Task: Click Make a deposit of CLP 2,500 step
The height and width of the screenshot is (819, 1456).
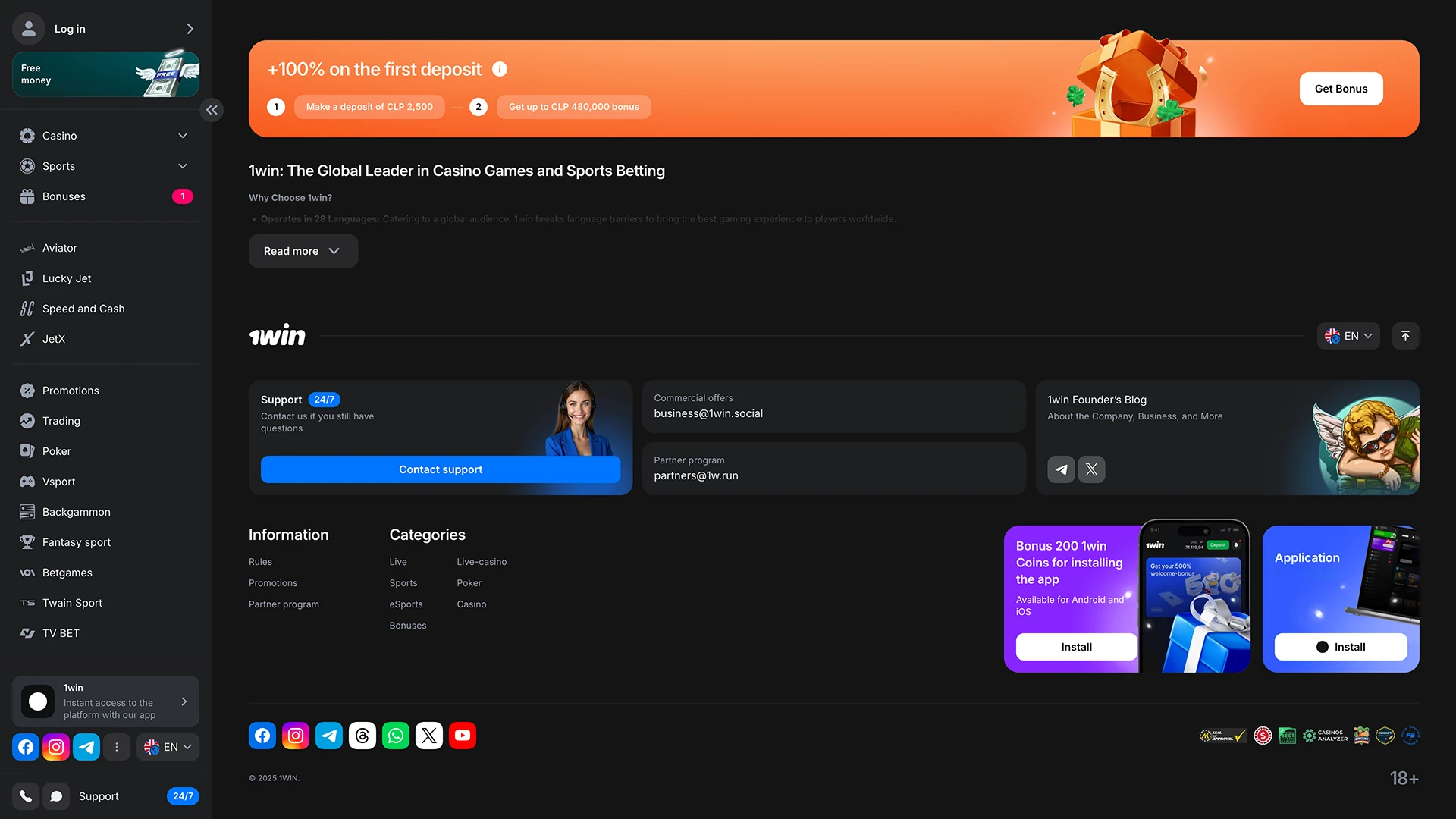Action: tap(369, 107)
